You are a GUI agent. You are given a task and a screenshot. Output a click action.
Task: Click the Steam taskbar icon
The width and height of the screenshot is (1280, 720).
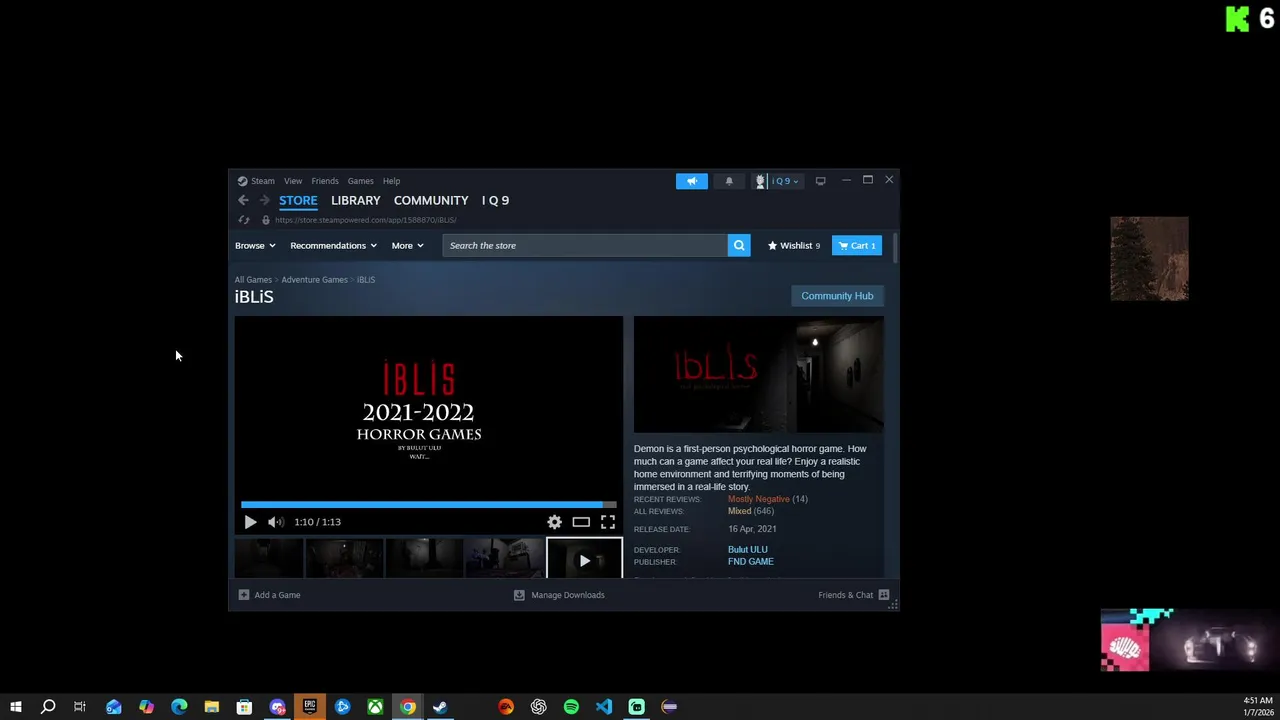(x=440, y=707)
